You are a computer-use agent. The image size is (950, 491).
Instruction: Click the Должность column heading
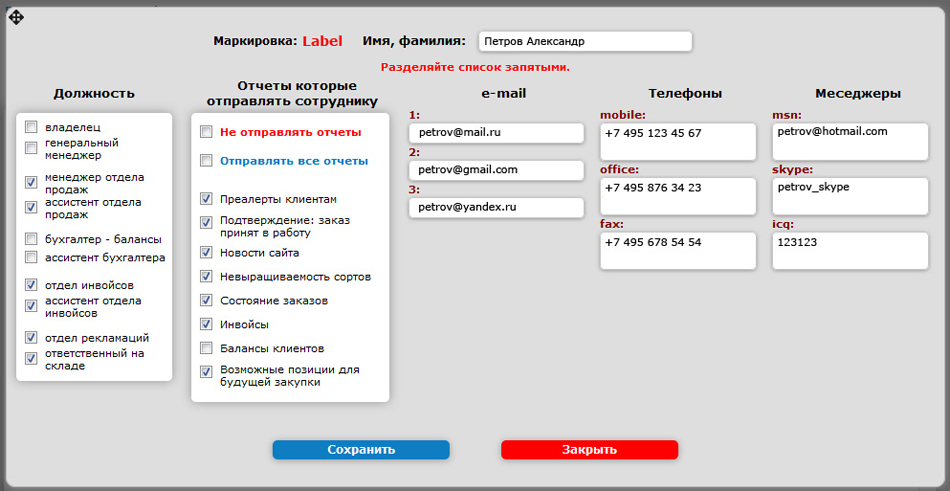[94, 94]
